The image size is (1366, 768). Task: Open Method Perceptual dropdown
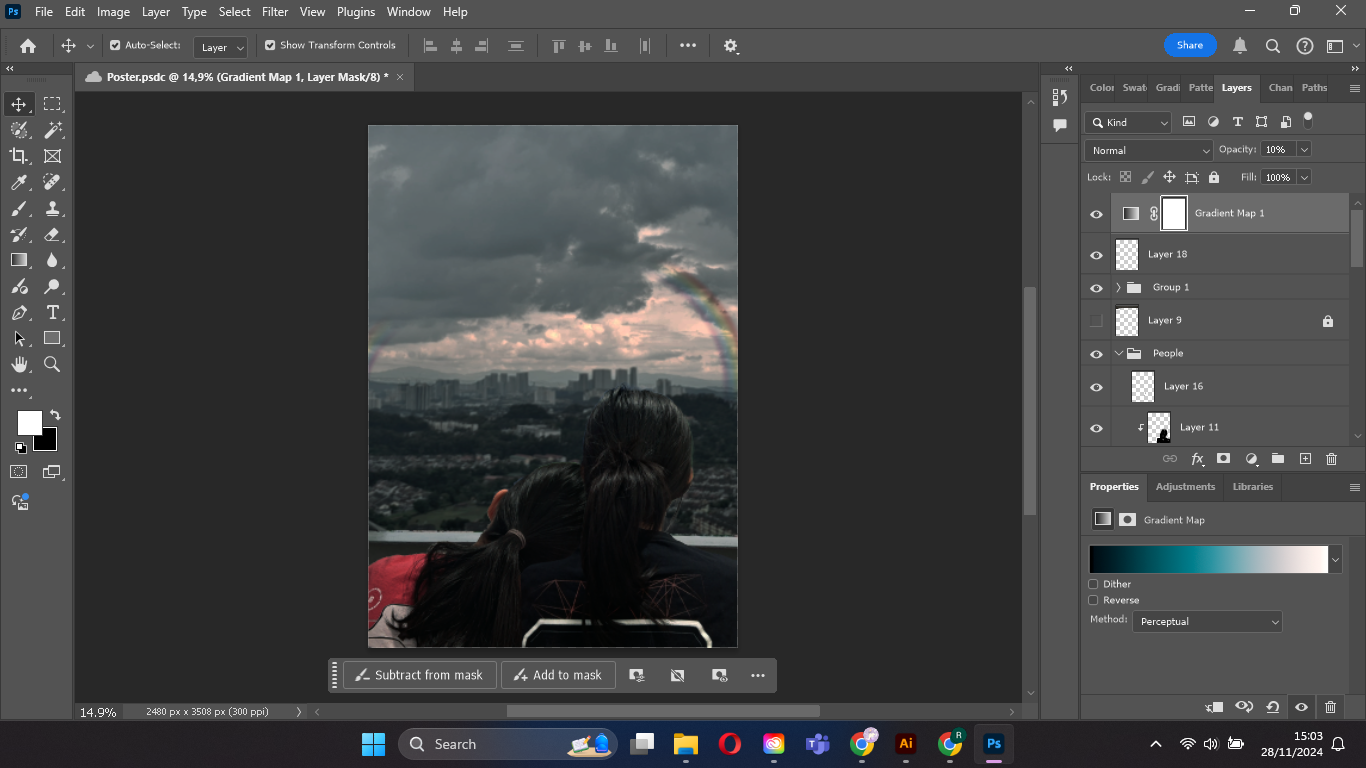point(1207,622)
